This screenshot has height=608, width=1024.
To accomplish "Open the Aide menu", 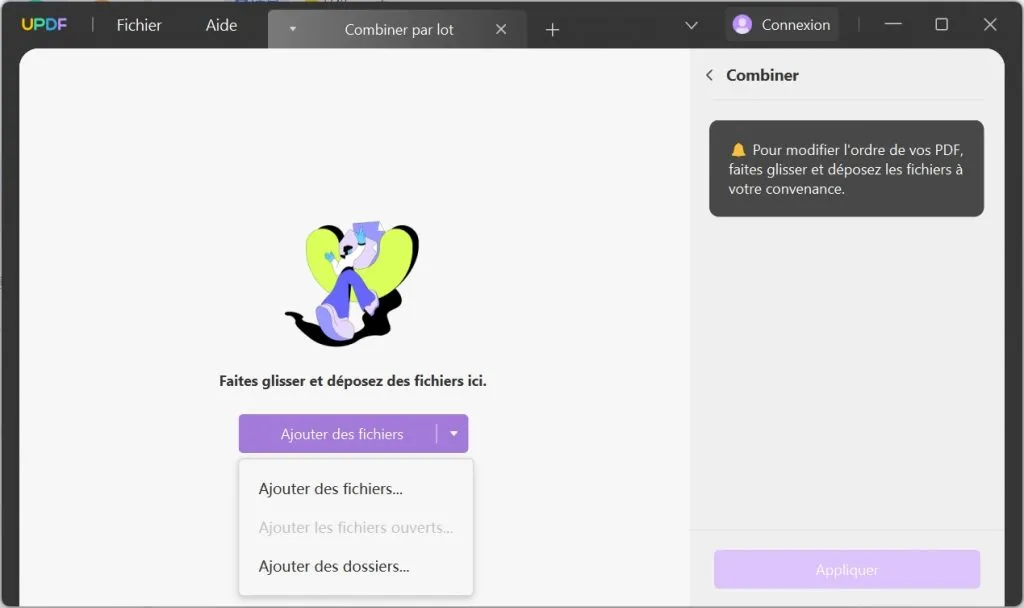I will [220, 25].
